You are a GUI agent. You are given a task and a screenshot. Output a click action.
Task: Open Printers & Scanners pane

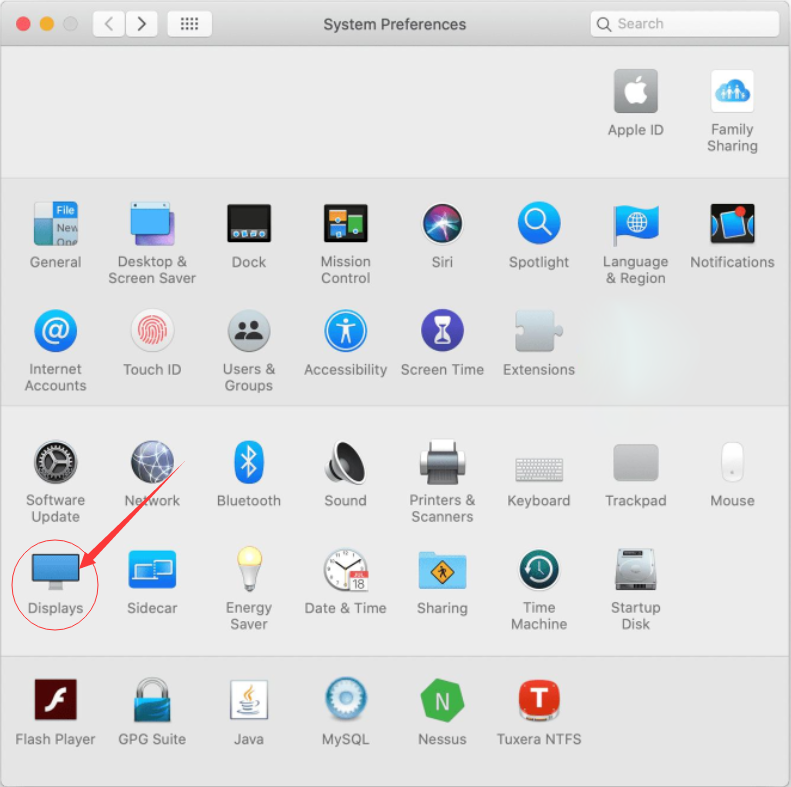442,462
